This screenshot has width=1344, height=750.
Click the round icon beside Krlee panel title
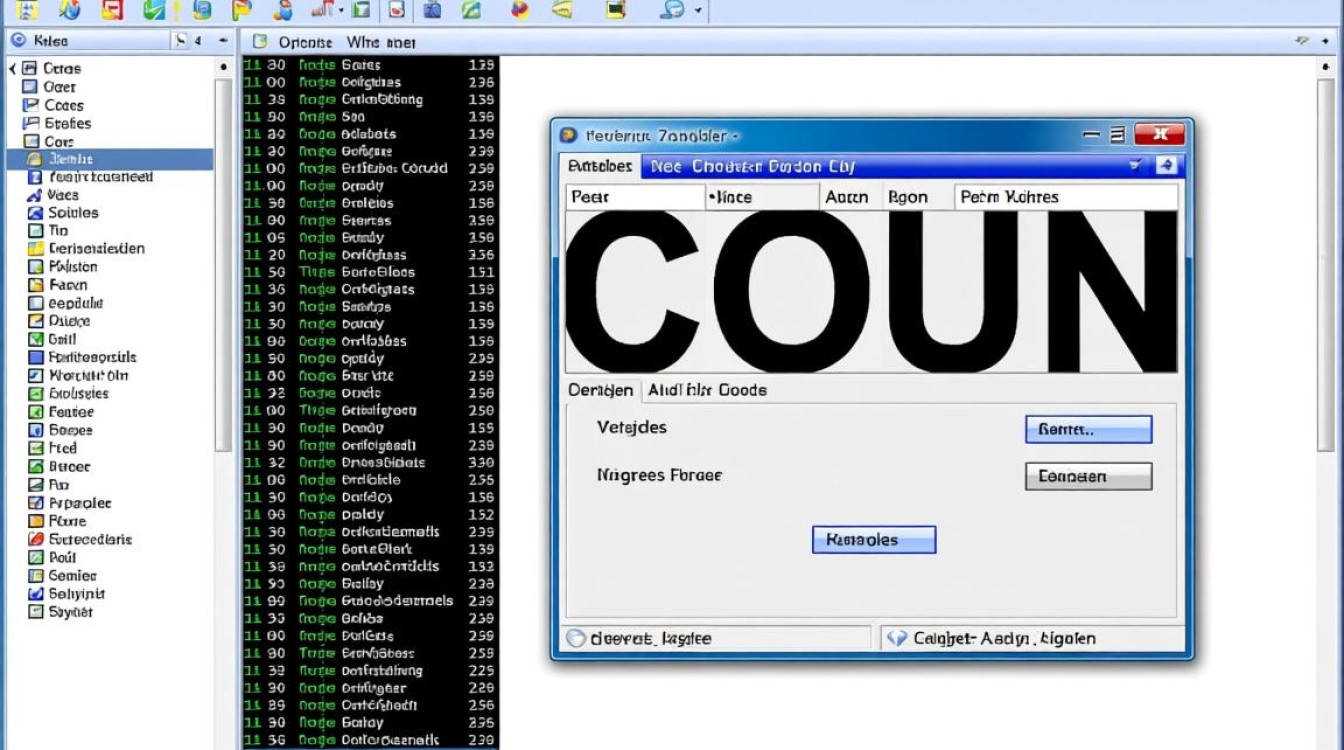[19, 41]
